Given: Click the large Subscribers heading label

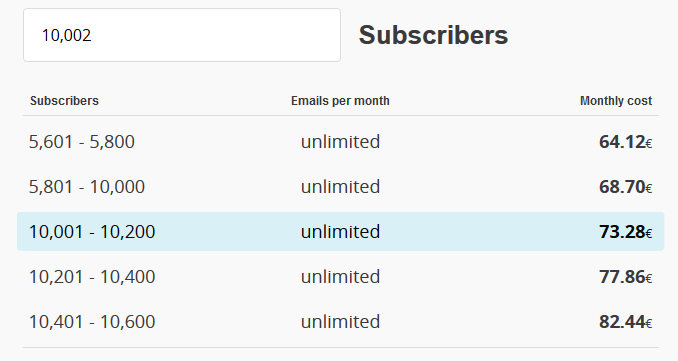Looking at the screenshot, I should pos(433,35).
